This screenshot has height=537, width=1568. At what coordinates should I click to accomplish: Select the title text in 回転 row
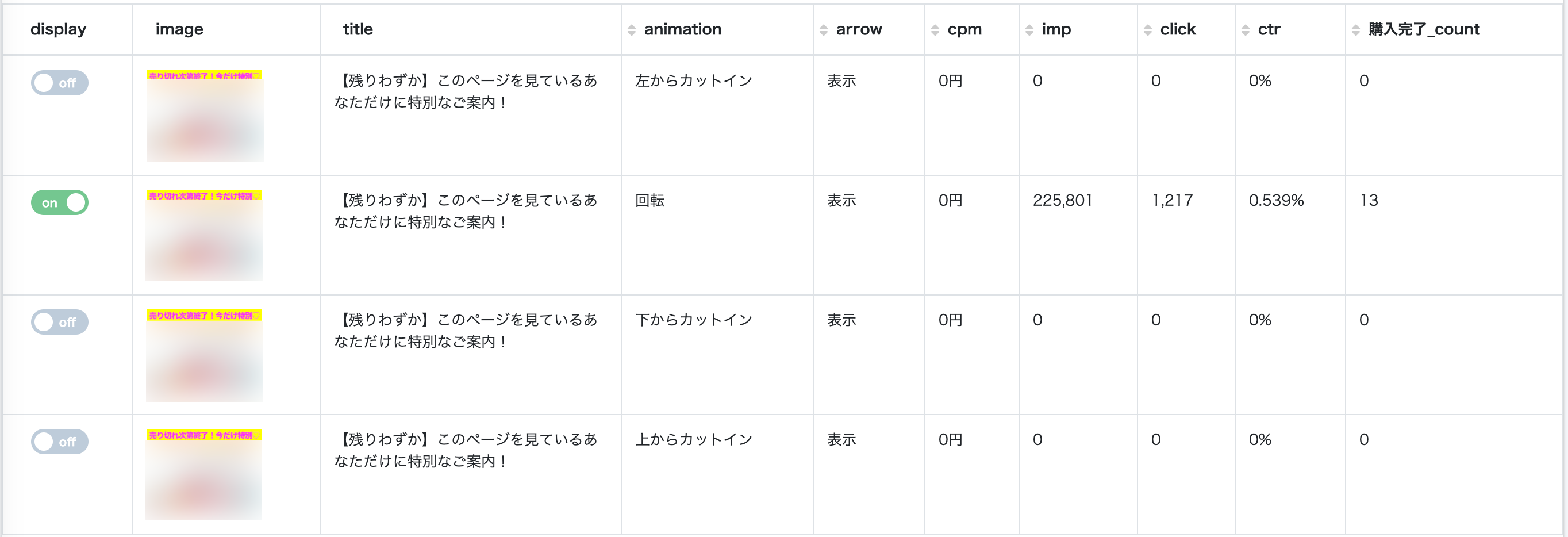tap(465, 210)
